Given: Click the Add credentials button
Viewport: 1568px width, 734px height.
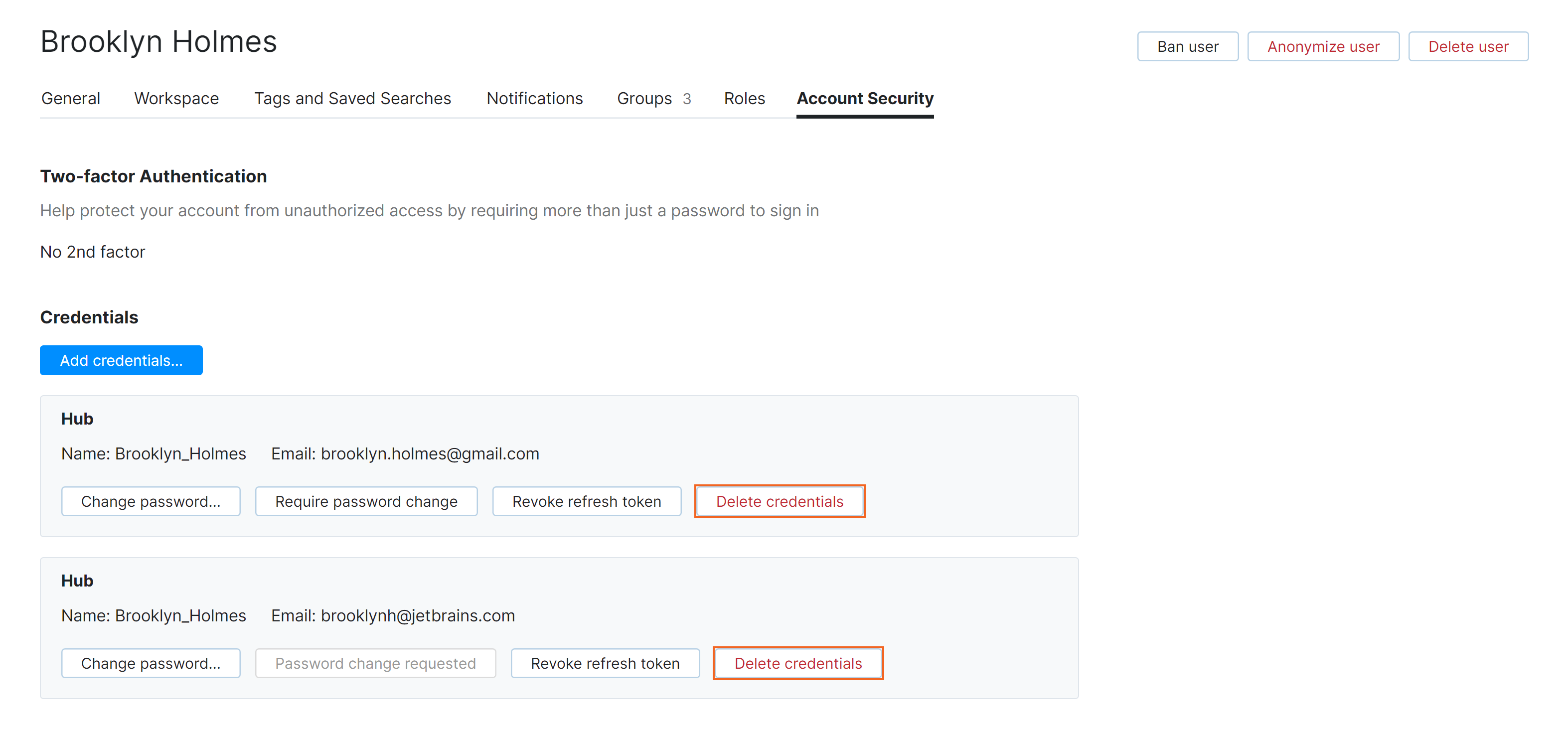Looking at the screenshot, I should coord(121,360).
